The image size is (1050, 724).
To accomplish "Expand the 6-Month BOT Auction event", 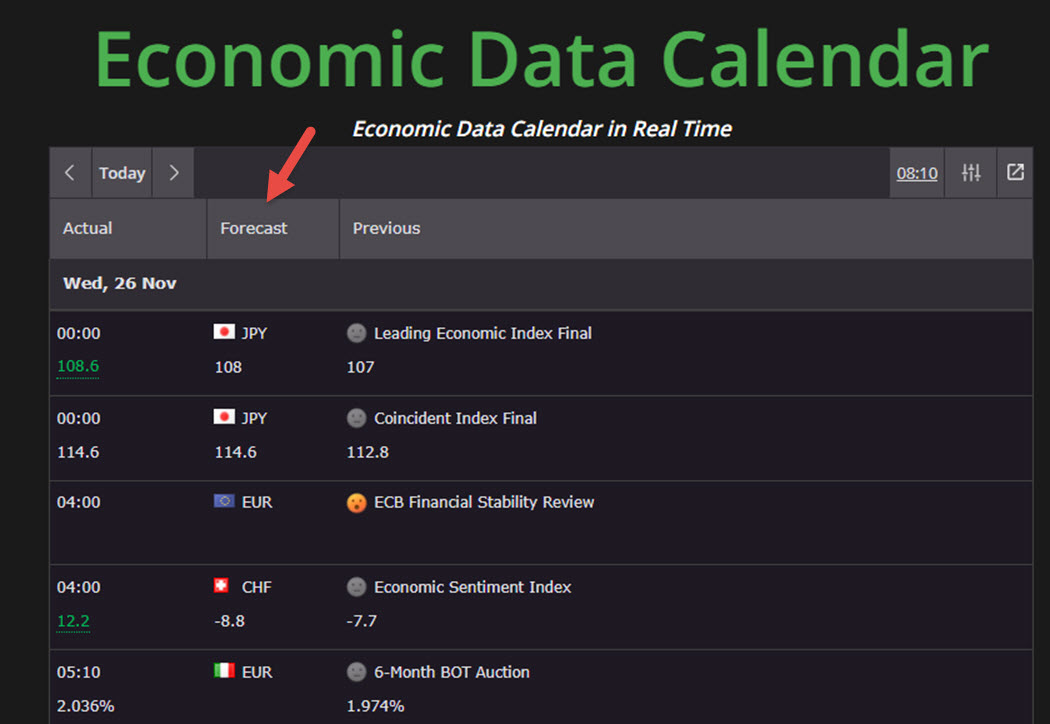I will (x=451, y=672).
